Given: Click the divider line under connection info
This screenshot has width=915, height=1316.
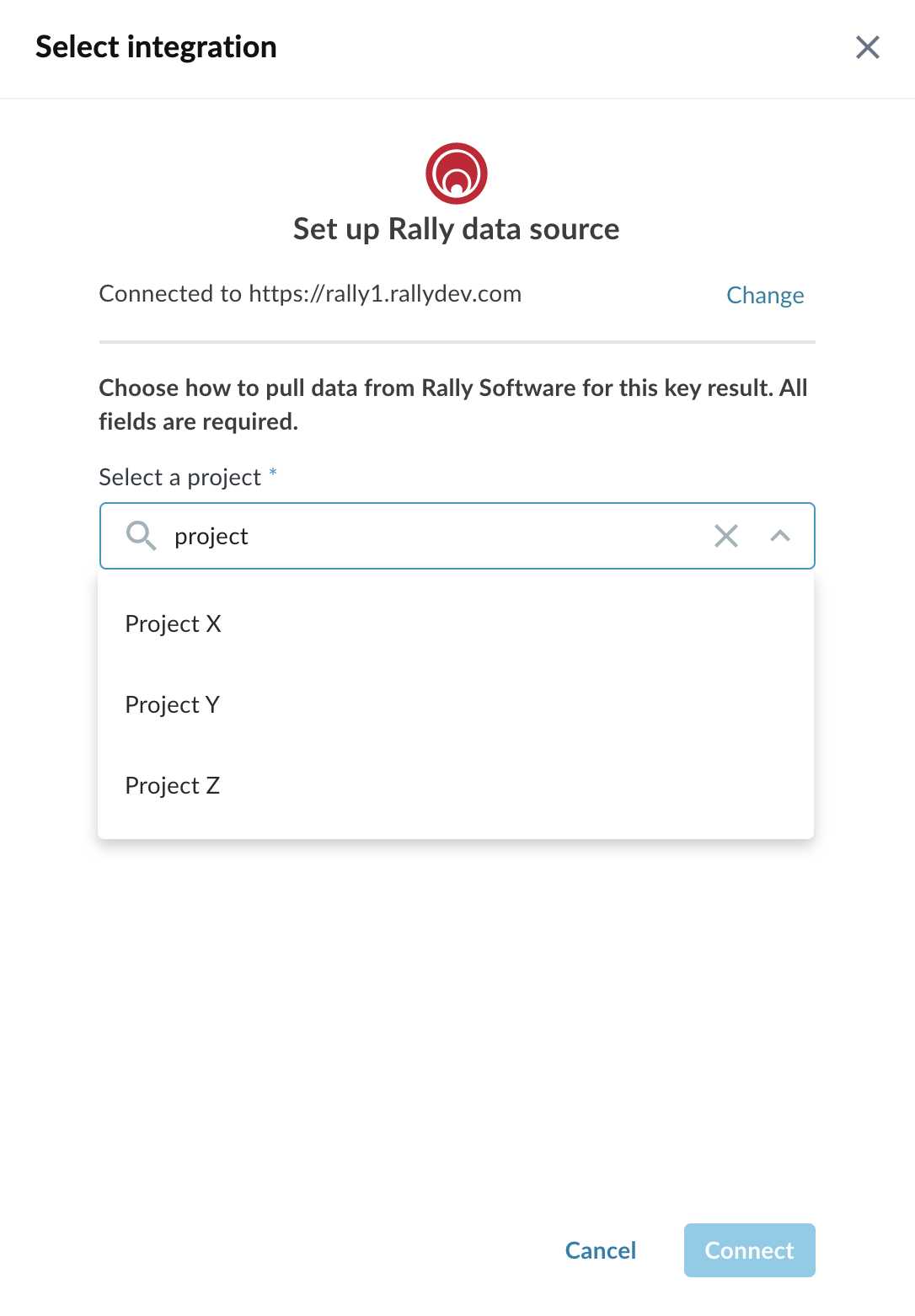Looking at the screenshot, I should 457,342.
